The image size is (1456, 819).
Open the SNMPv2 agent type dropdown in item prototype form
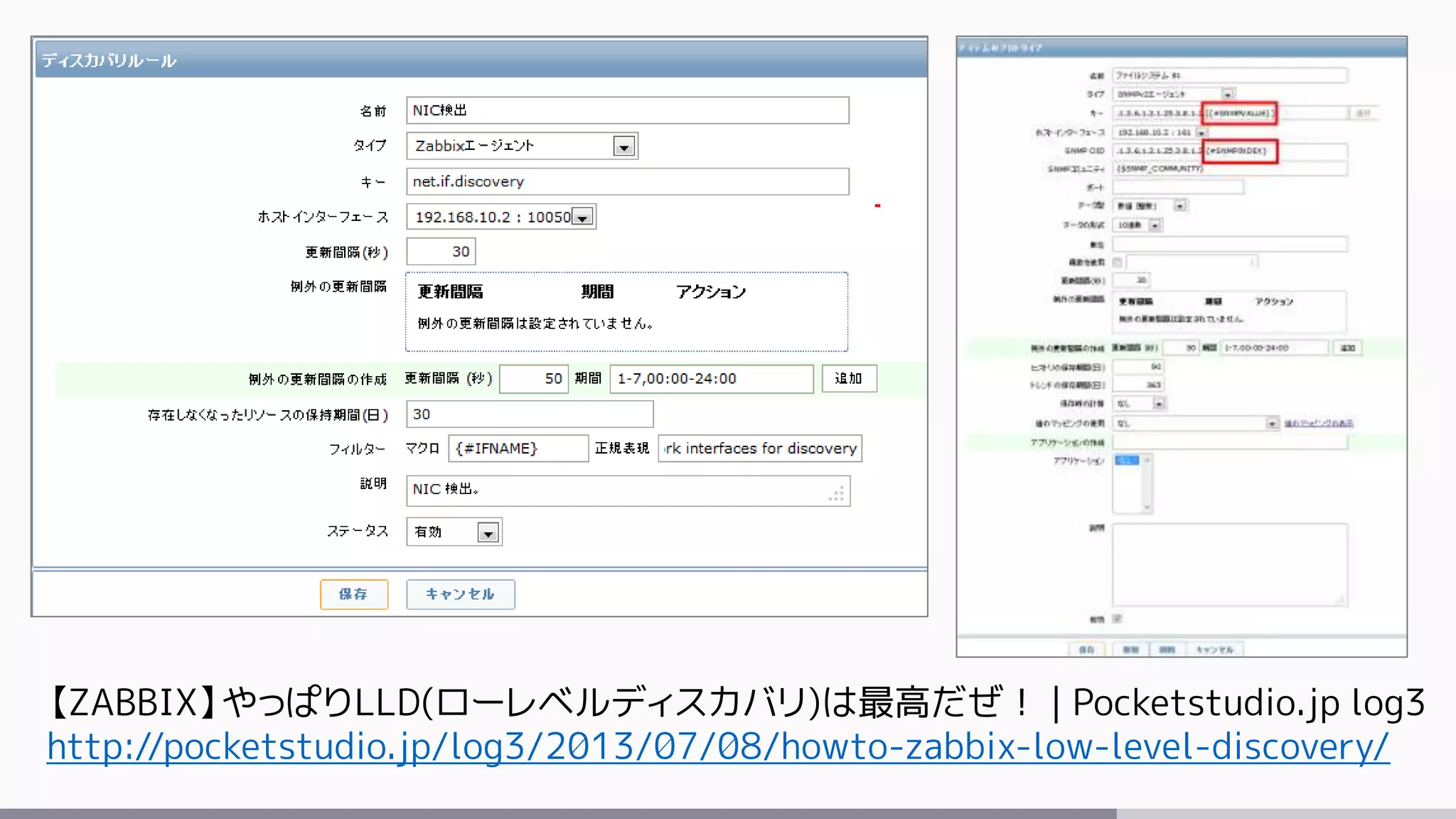tap(1174, 94)
